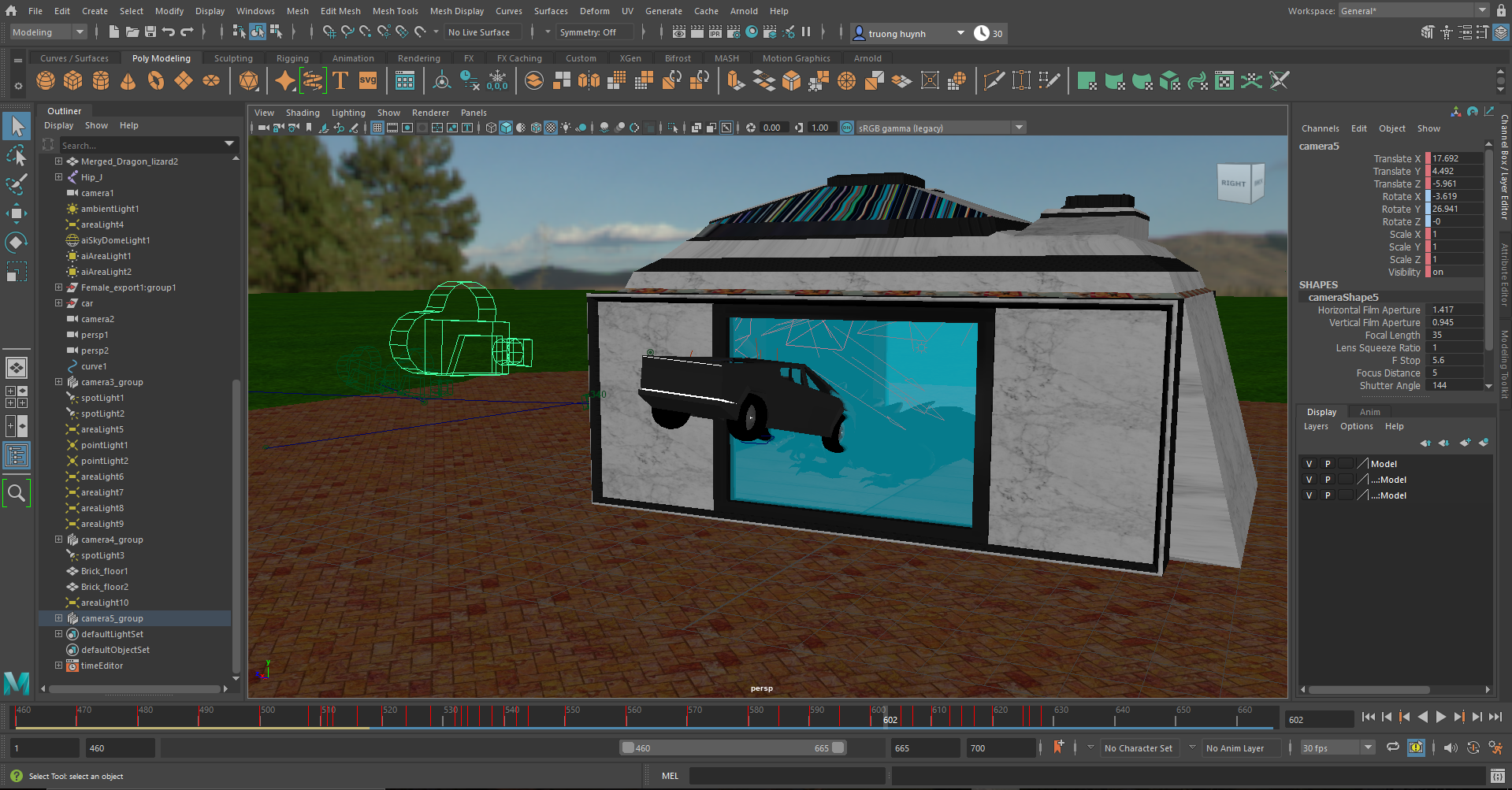The width and height of the screenshot is (1512, 790).
Task: Open the Modeling menu set dropdown
Action: click(x=46, y=32)
